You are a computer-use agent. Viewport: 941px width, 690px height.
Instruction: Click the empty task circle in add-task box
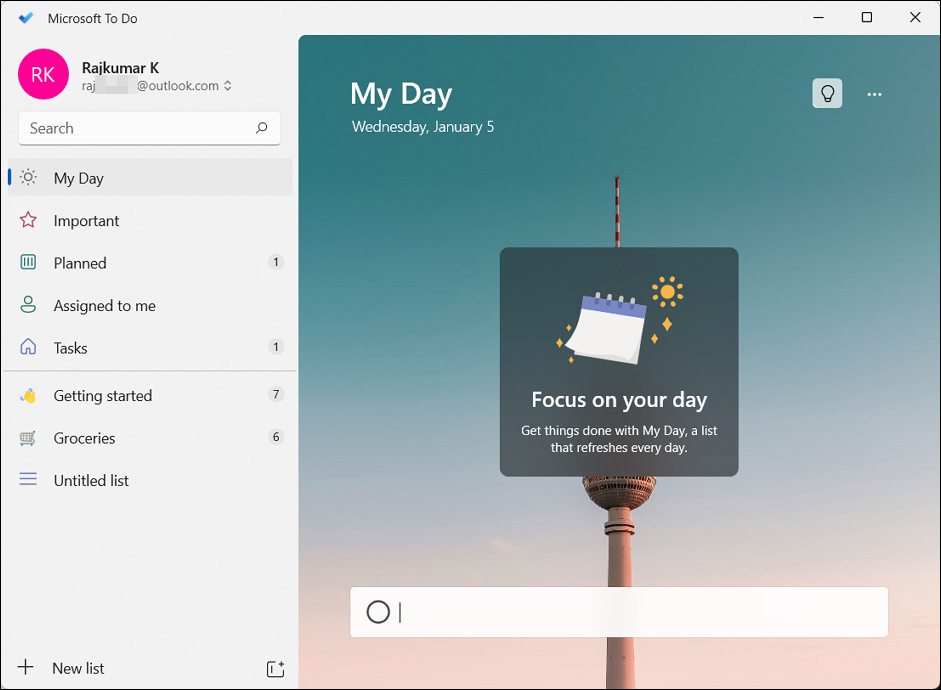click(378, 612)
